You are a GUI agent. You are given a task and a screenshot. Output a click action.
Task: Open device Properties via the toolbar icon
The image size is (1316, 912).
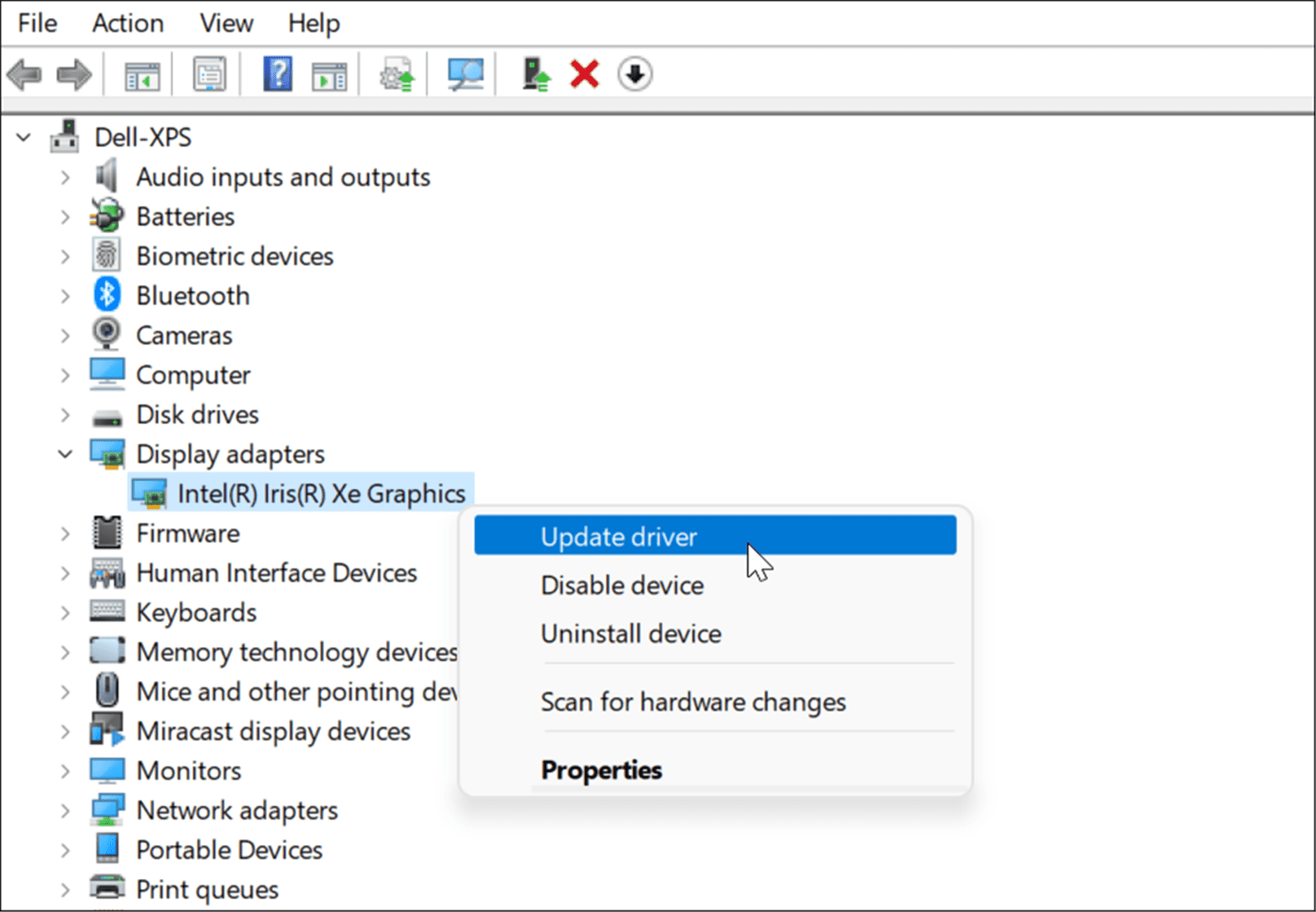pyautogui.click(x=208, y=74)
